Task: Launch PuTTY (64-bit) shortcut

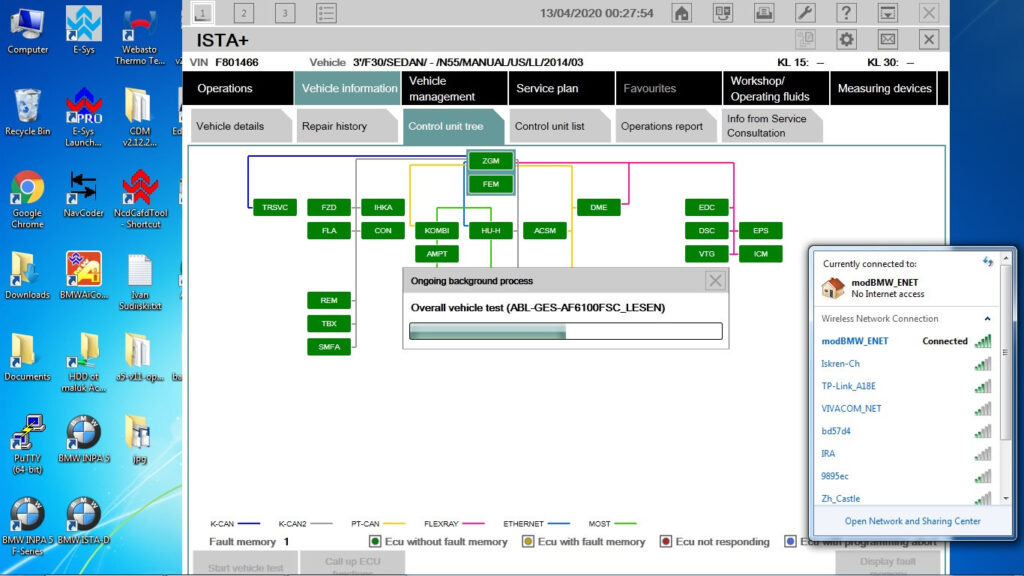Action: (27, 445)
